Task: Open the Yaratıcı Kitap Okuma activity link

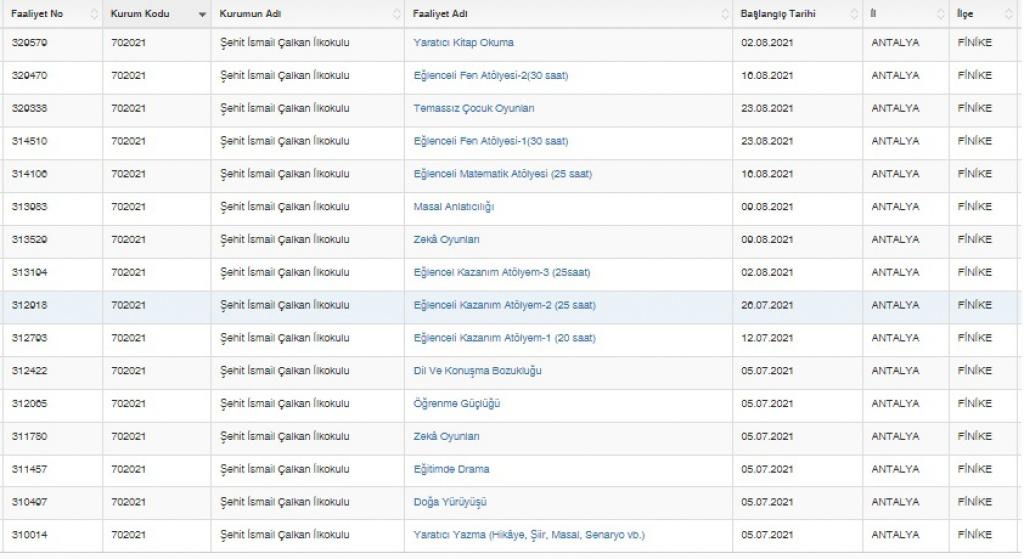Action: pos(463,43)
